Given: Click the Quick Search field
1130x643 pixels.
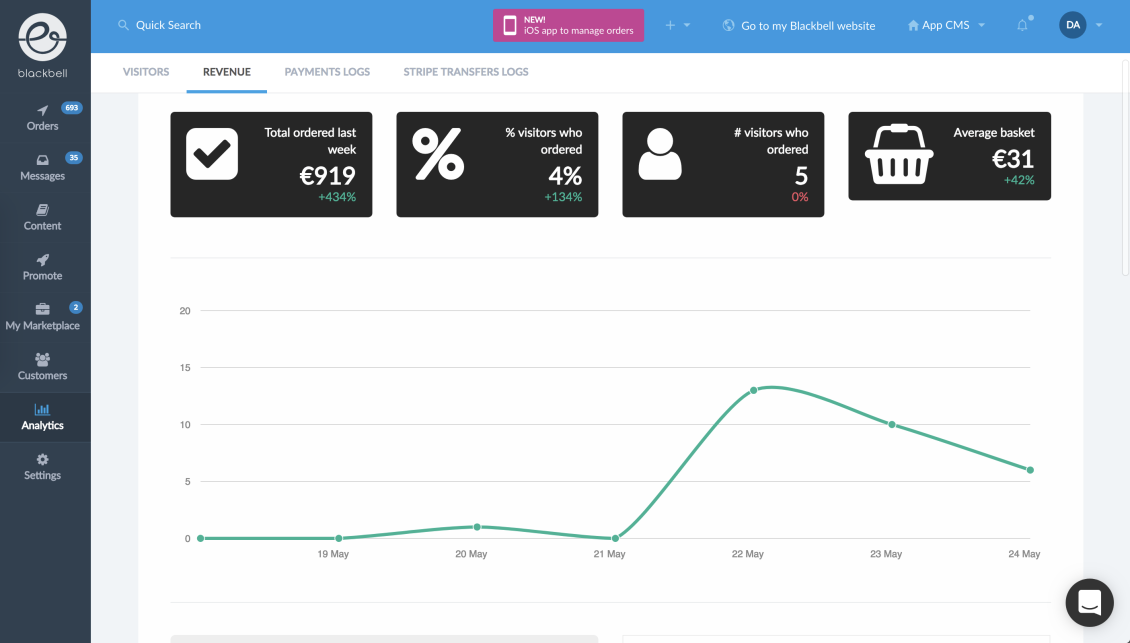Looking at the screenshot, I should [168, 25].
